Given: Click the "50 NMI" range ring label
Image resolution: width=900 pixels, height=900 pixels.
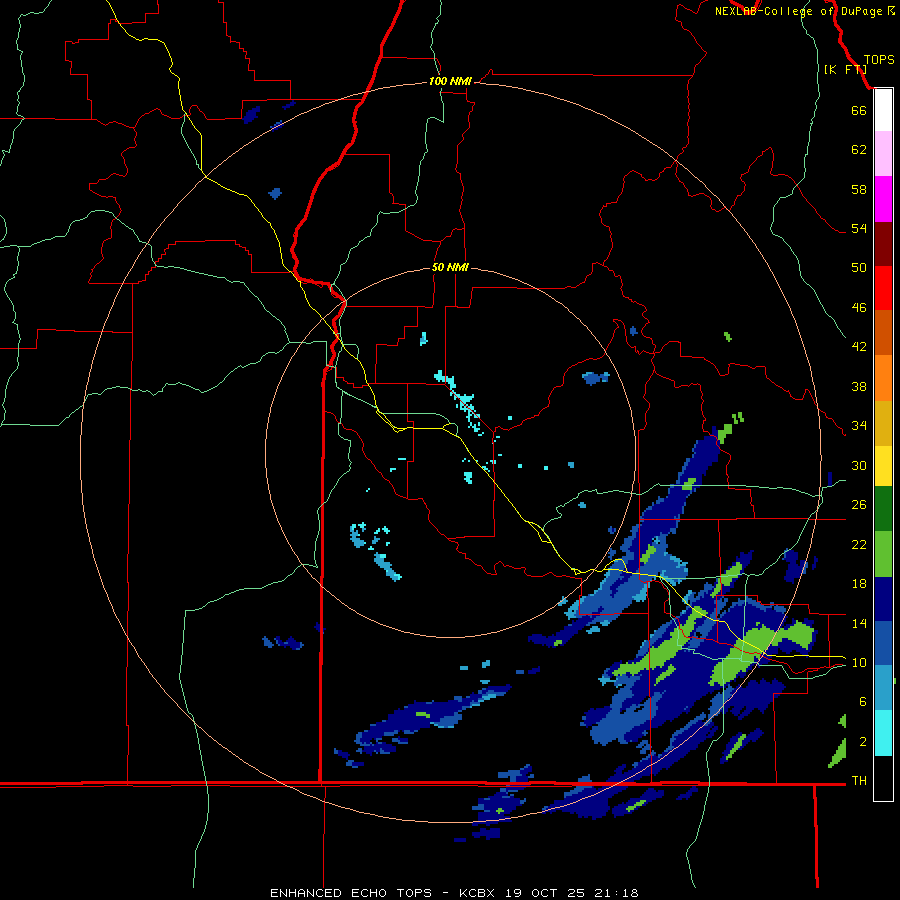Looking at the screenshot, I should (450, 267).
